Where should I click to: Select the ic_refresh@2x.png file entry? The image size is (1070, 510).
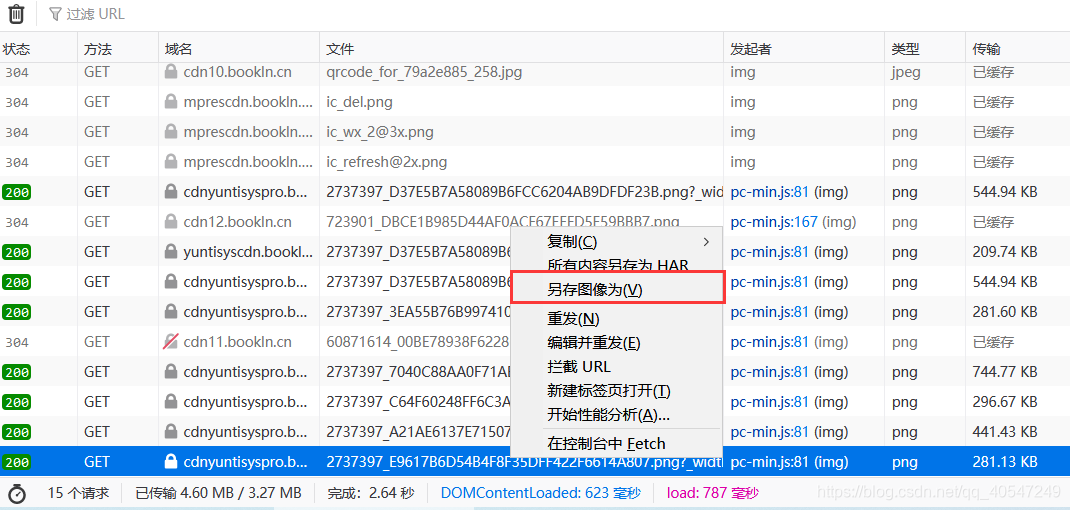(387, 162)
